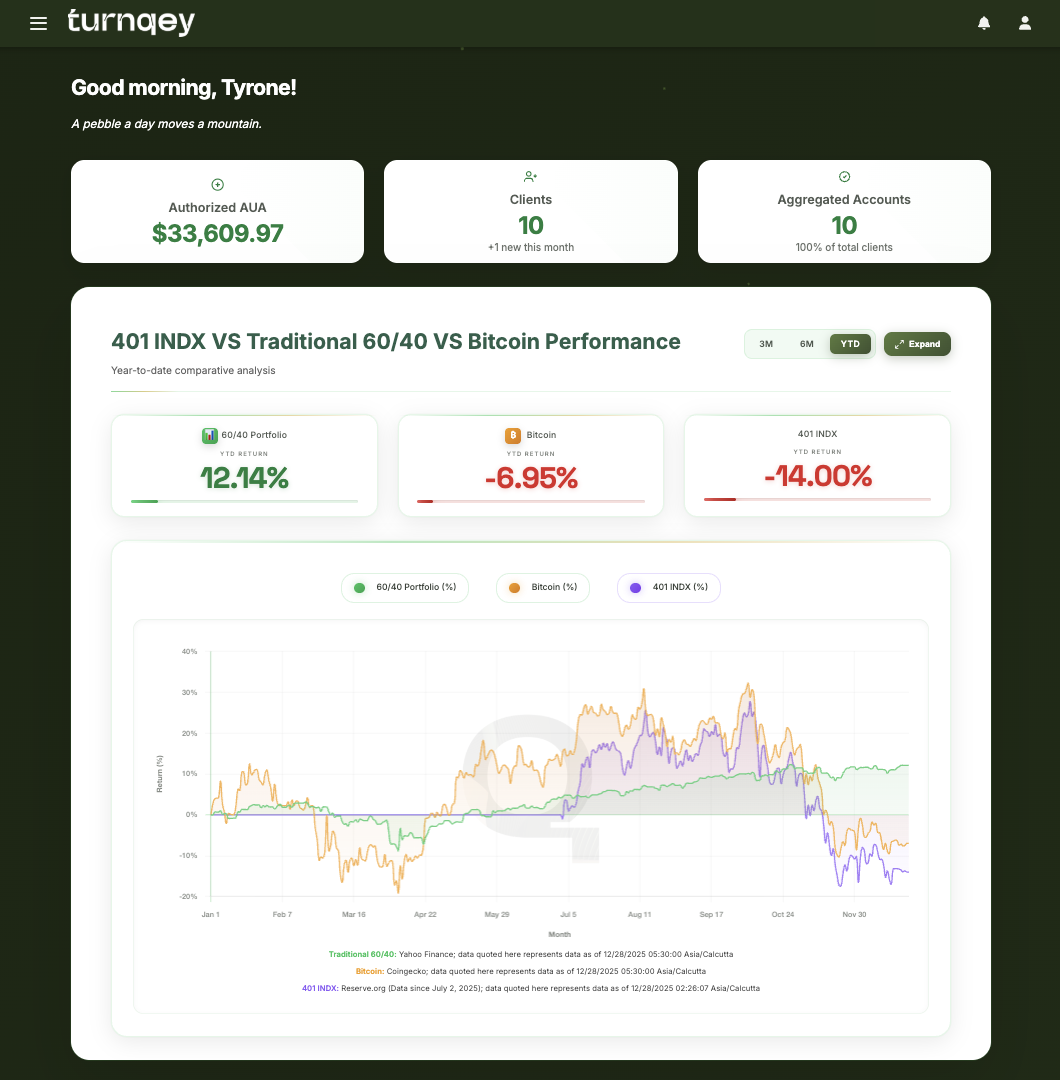Viewport: 1060px width, 1080px height.
Task: Toggle the Bitcoin (%) legend series
Action: pyautogui.click(x=543, y=587)
